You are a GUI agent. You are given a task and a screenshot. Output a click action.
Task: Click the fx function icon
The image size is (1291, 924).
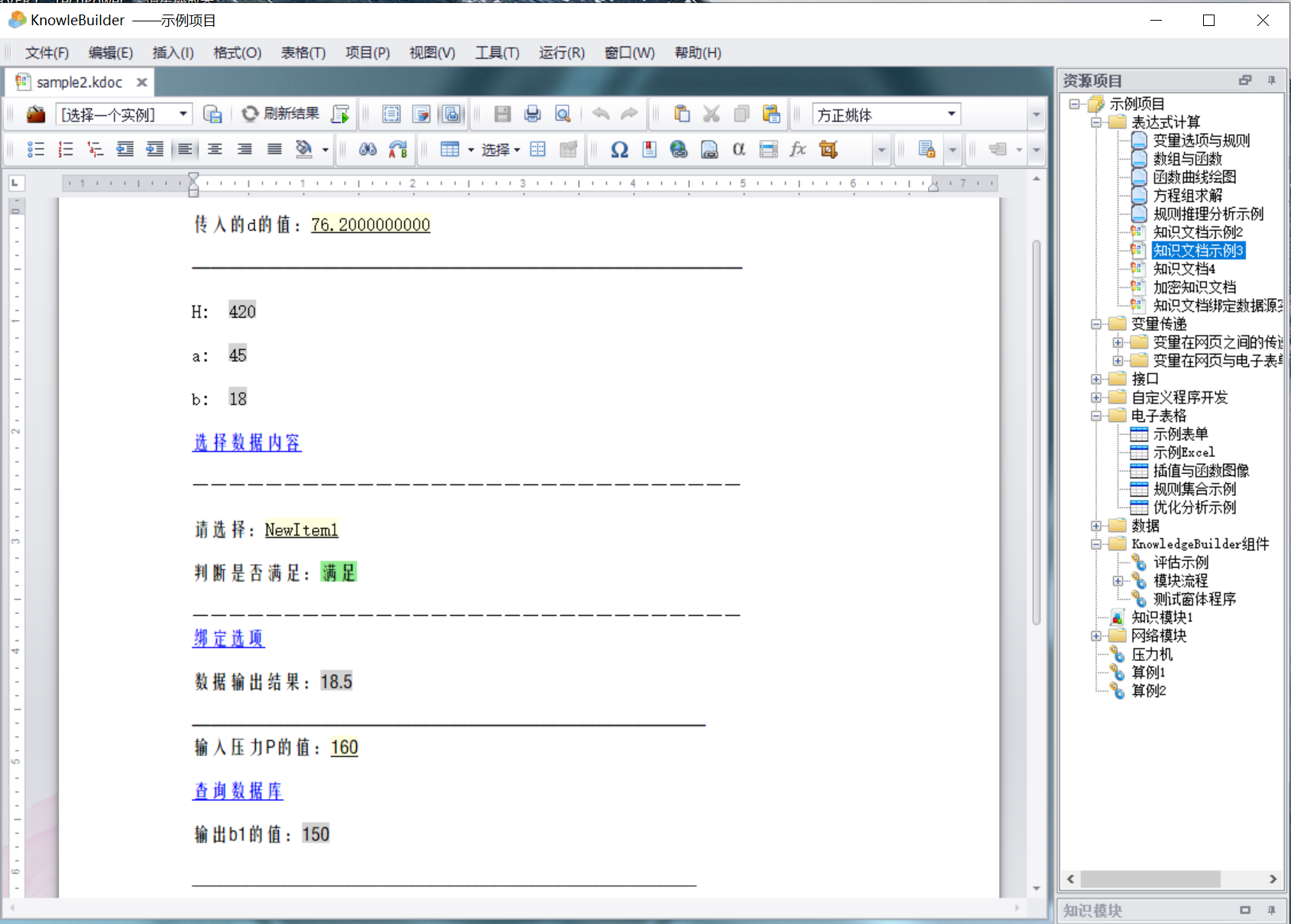(798, 150)
